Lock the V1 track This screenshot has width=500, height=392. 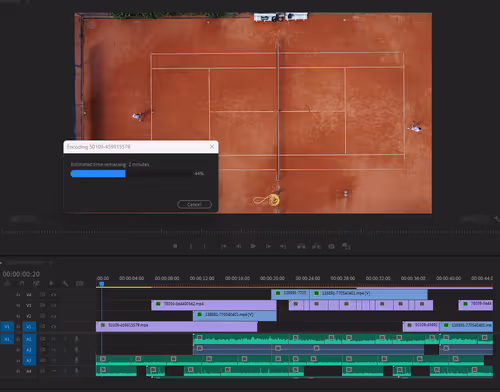(18, 327)
